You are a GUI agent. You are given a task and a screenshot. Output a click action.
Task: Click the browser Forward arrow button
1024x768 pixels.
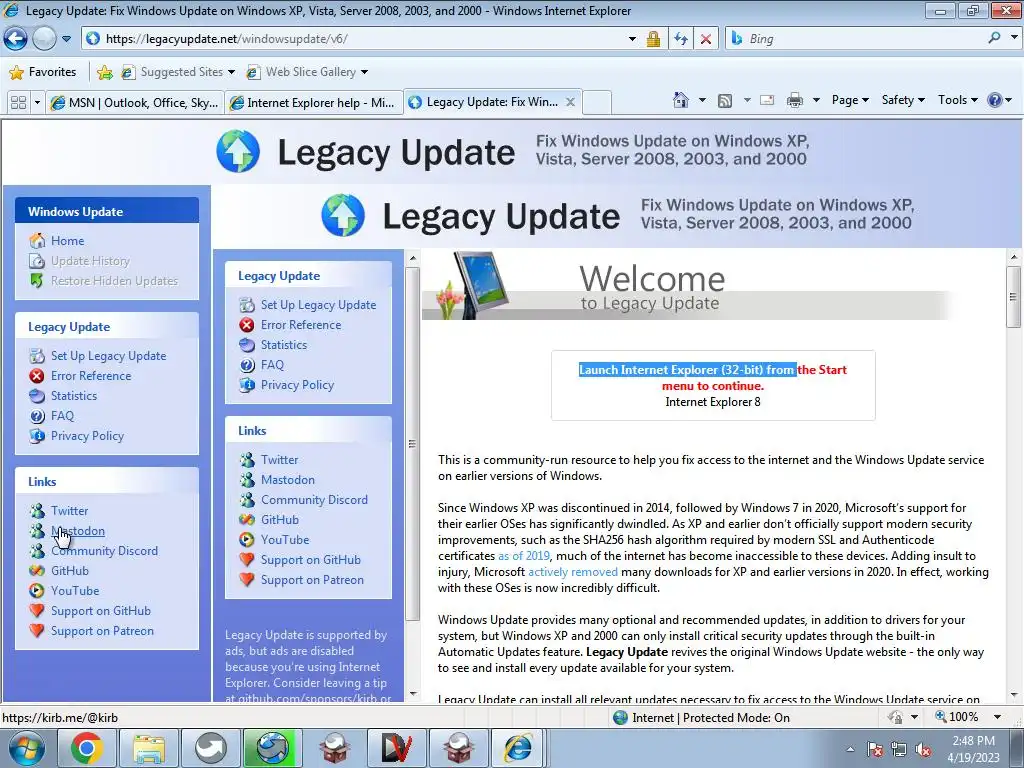coord(44,39)
